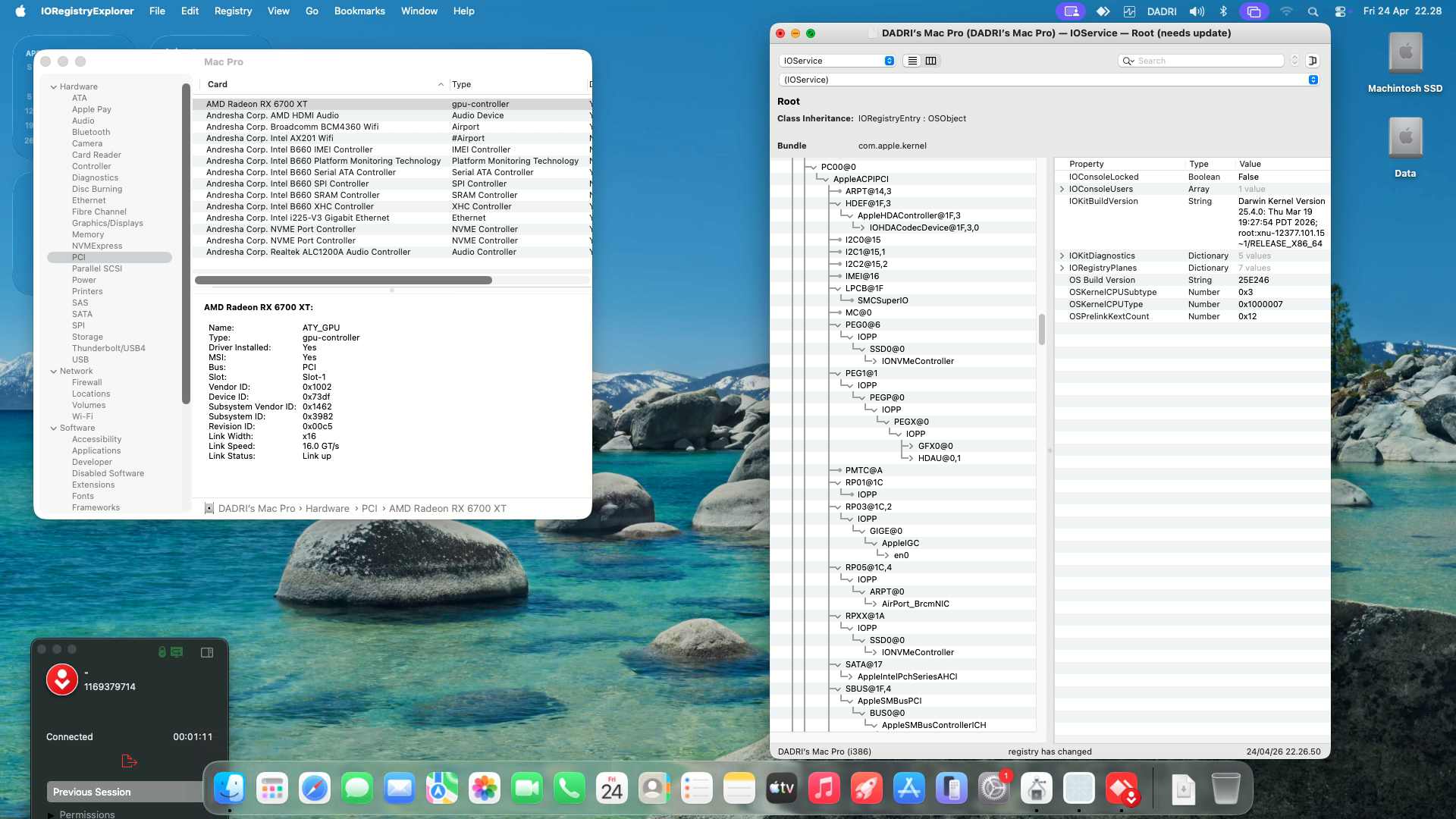Switch to column view in IORegistryExplorer toolbar
The height and width of the screenshot is (819, 1456).
930,61
